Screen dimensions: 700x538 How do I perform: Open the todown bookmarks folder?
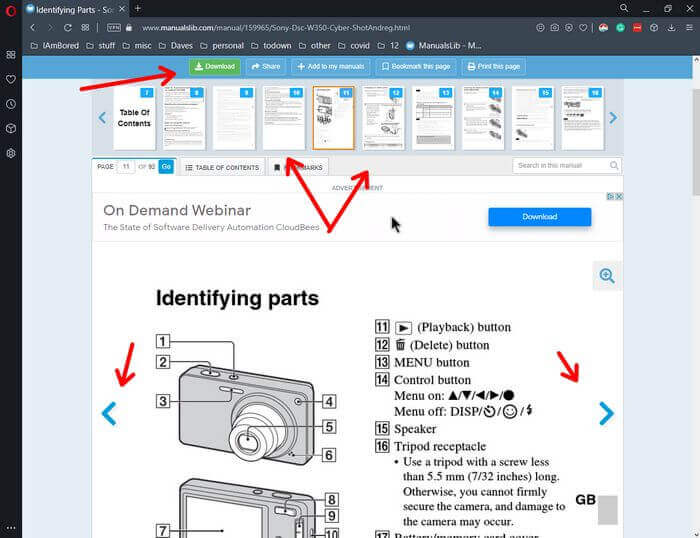pos(271,46)
